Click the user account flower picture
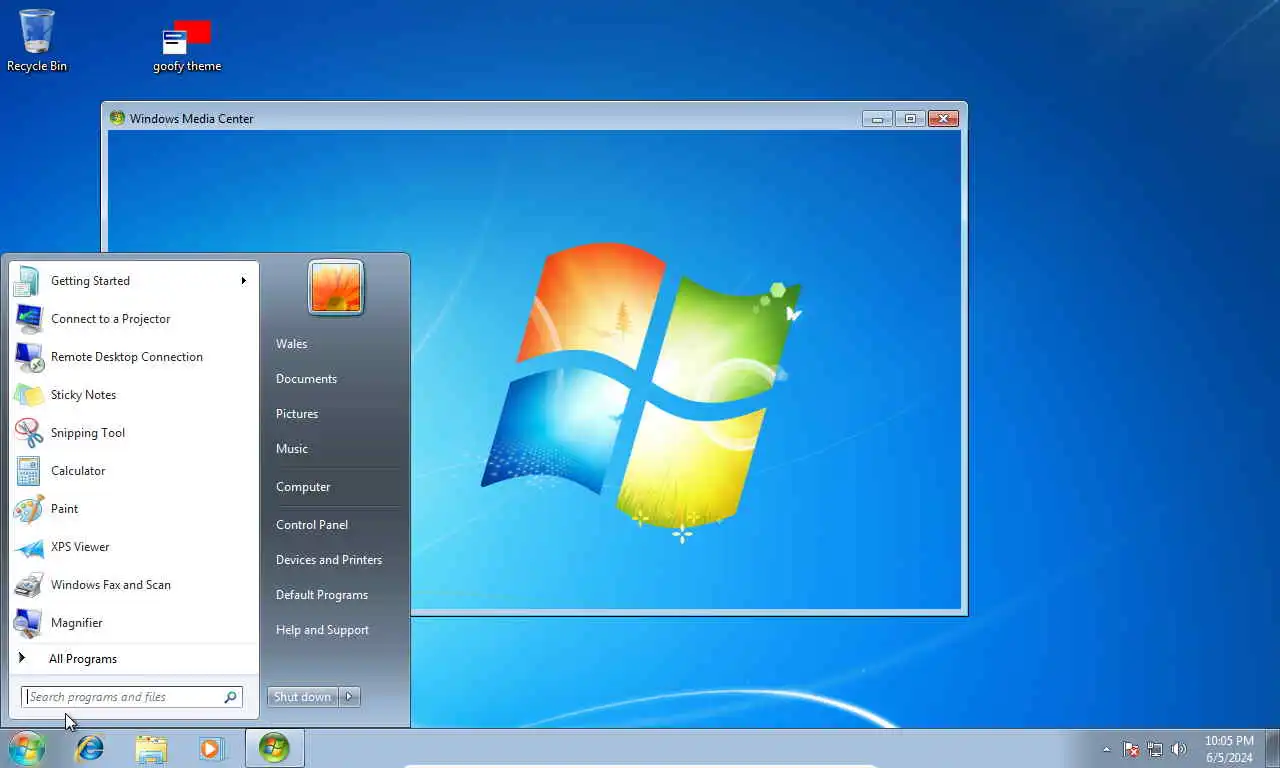The height and width of the screenshot is (768, 1280). point(336,288)
